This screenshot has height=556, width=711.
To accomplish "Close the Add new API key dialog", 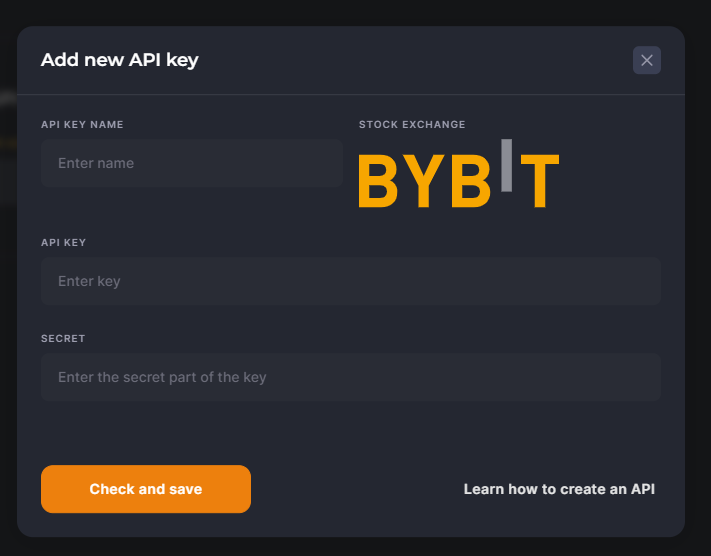I will [647, 60].
